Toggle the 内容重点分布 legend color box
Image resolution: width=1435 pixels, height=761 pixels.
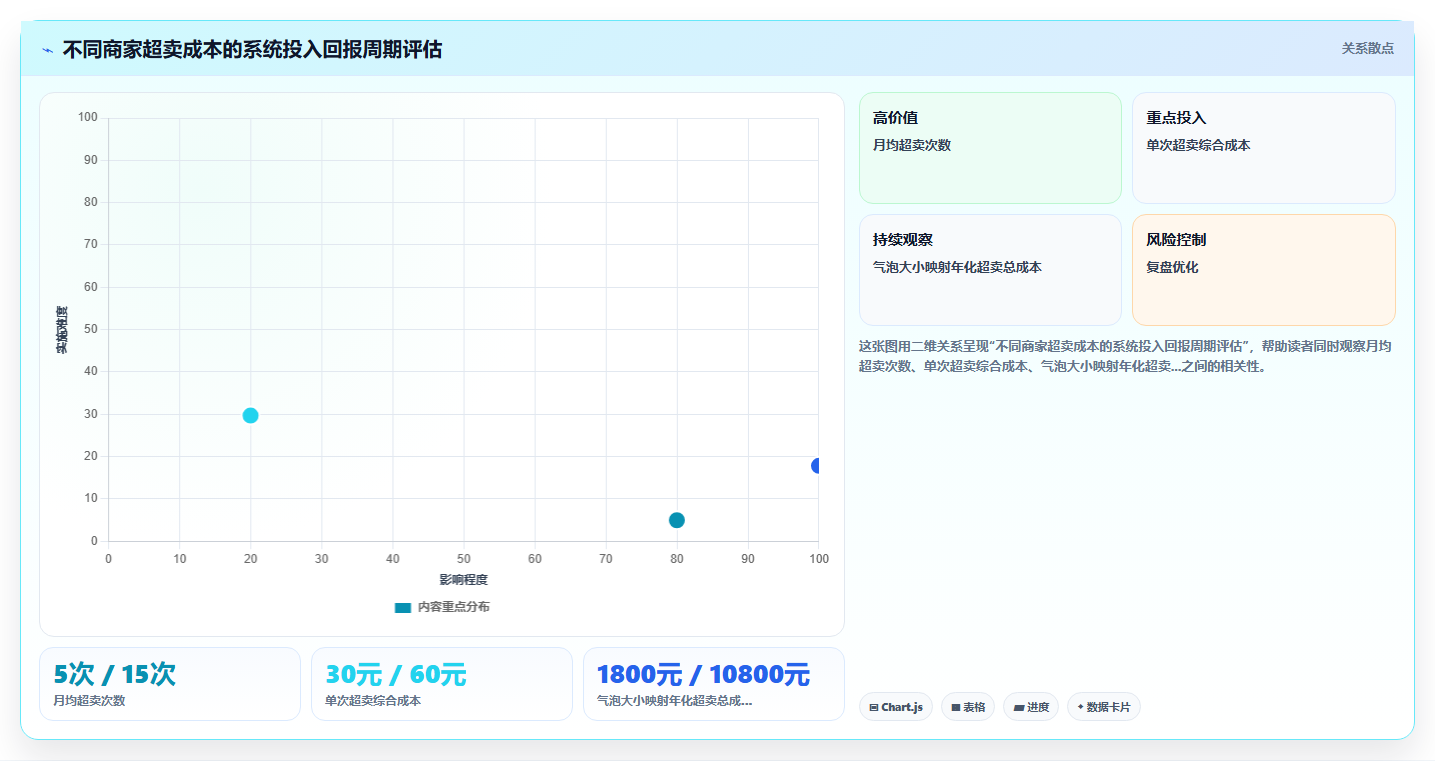tap(403, 607)
